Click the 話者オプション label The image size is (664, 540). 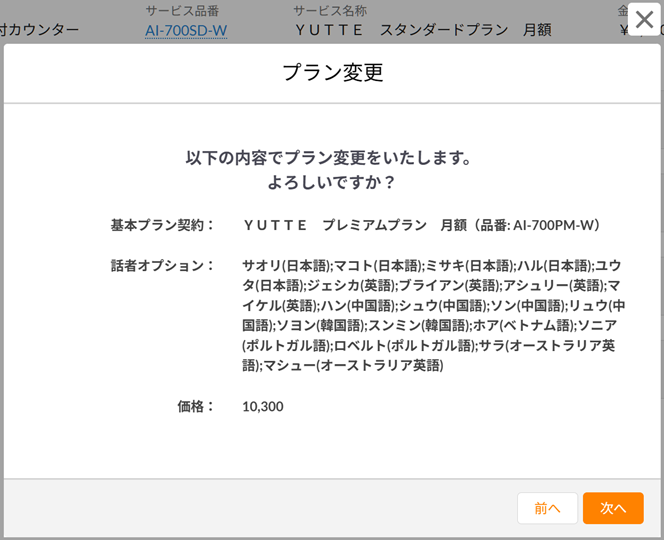(163, 265)
